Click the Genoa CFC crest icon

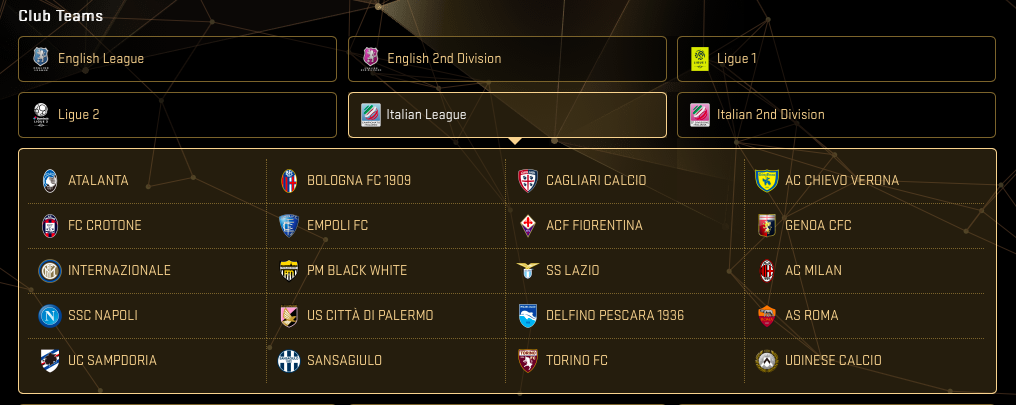click(767, 225)
